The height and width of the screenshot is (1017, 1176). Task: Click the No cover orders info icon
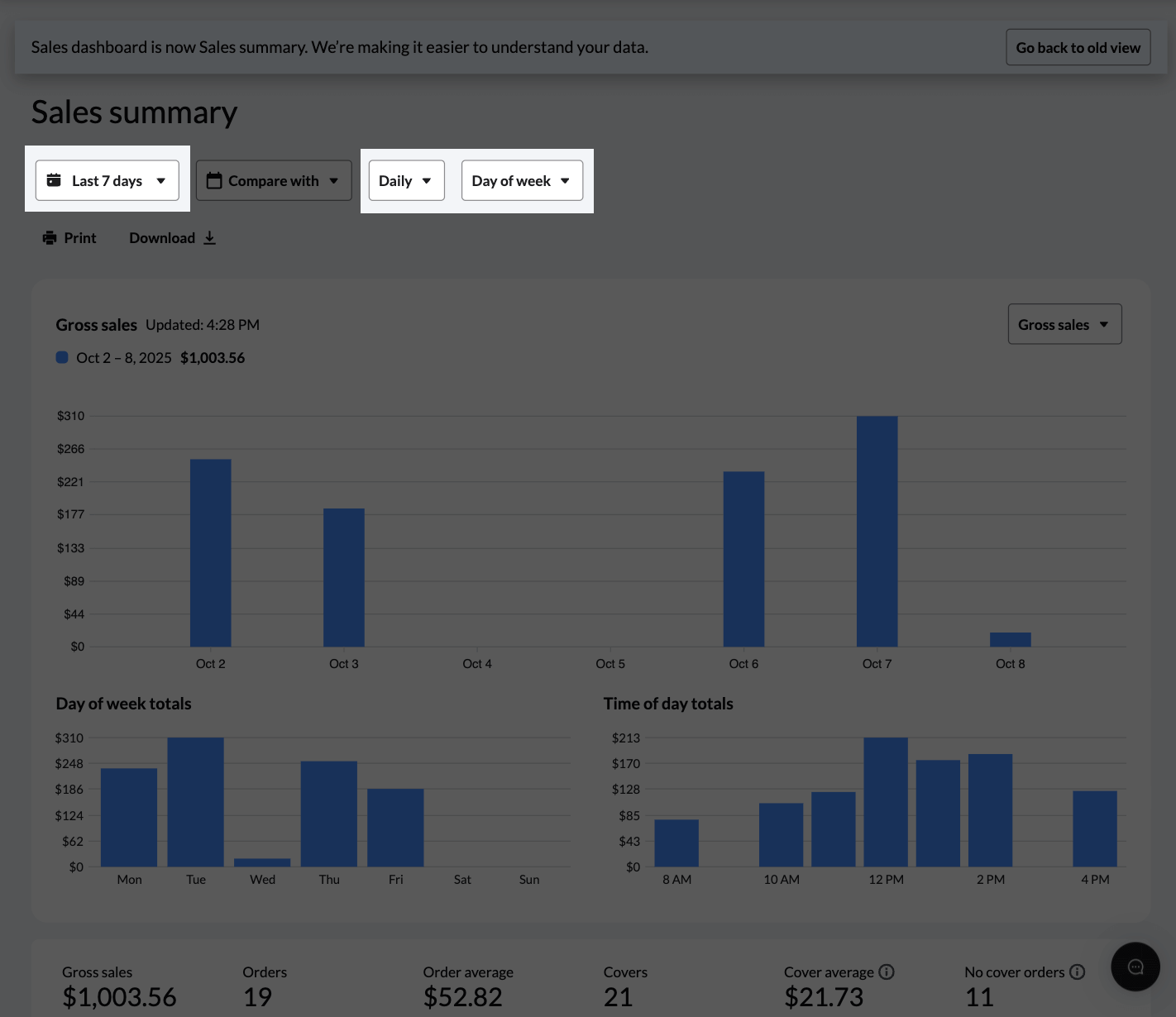[x=1077, y=972]
